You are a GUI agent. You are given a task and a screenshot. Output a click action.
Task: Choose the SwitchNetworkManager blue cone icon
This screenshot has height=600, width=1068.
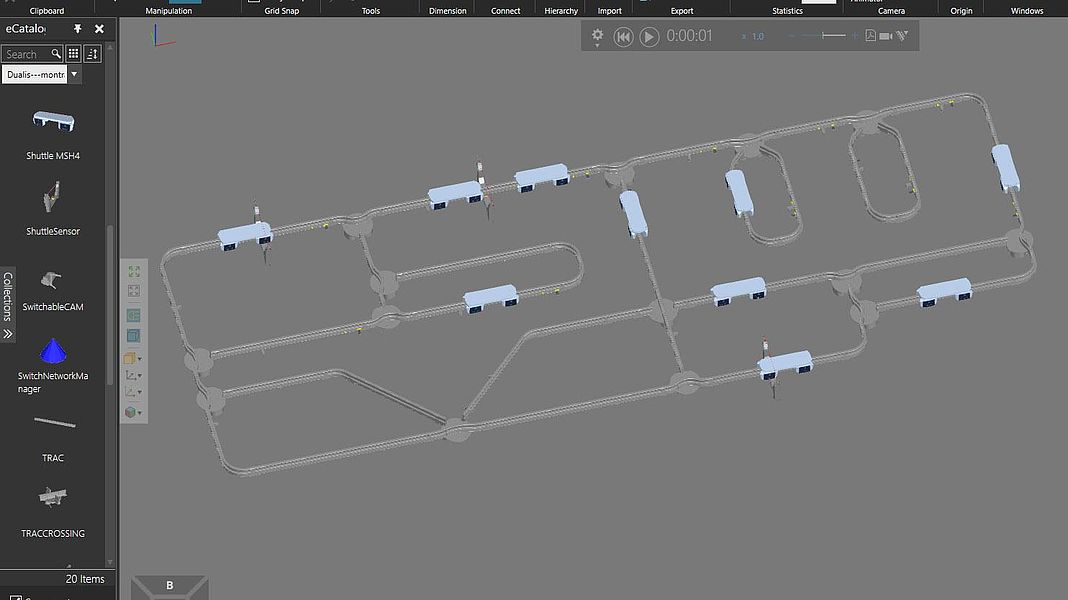tap(53, 351)
